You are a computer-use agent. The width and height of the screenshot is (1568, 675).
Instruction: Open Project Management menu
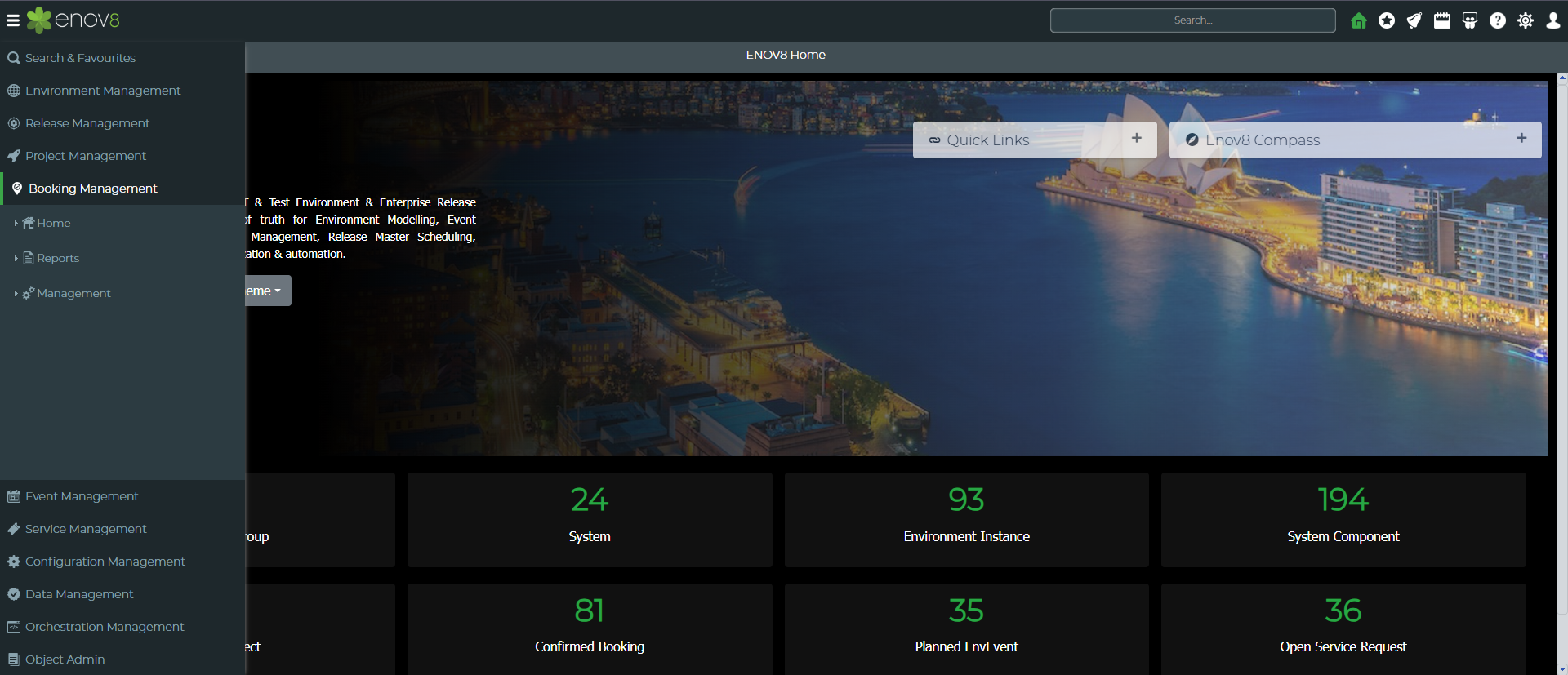pyautogui.click(x=122, y=156)
